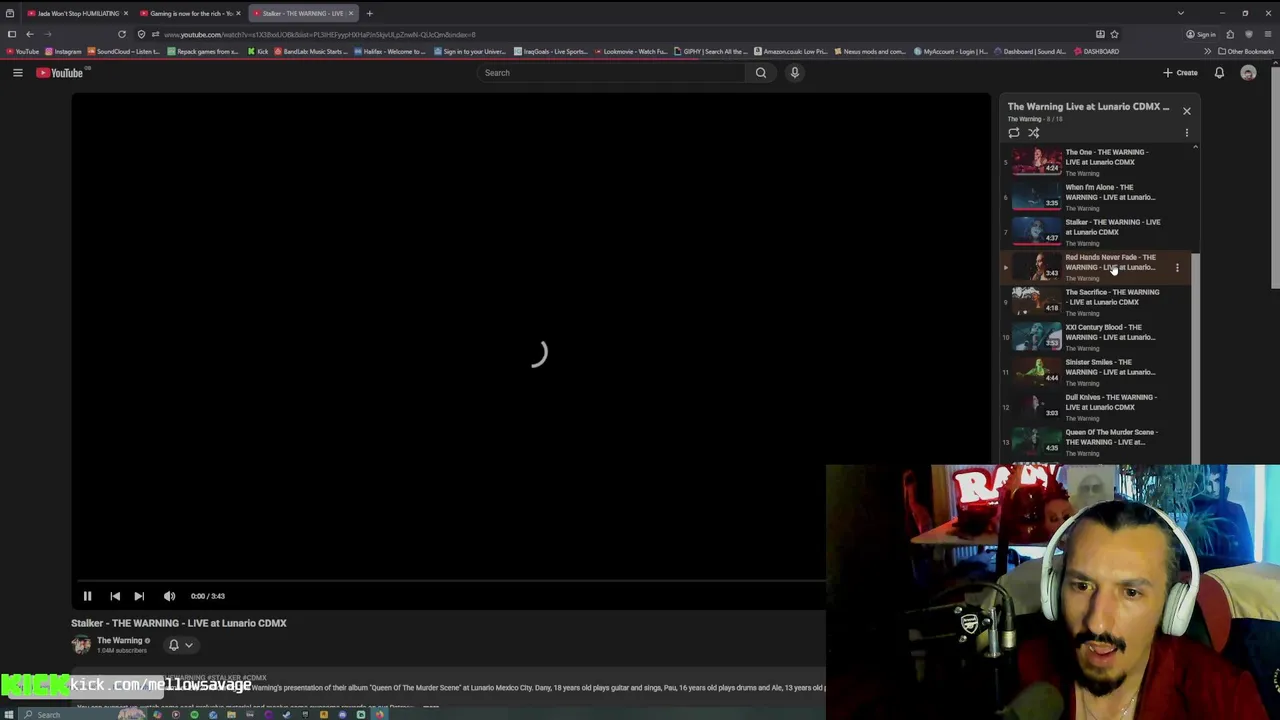Screen dimensions: 1280x720
Task: Play Dull Knives playlist item
Action: point(1096,407)
